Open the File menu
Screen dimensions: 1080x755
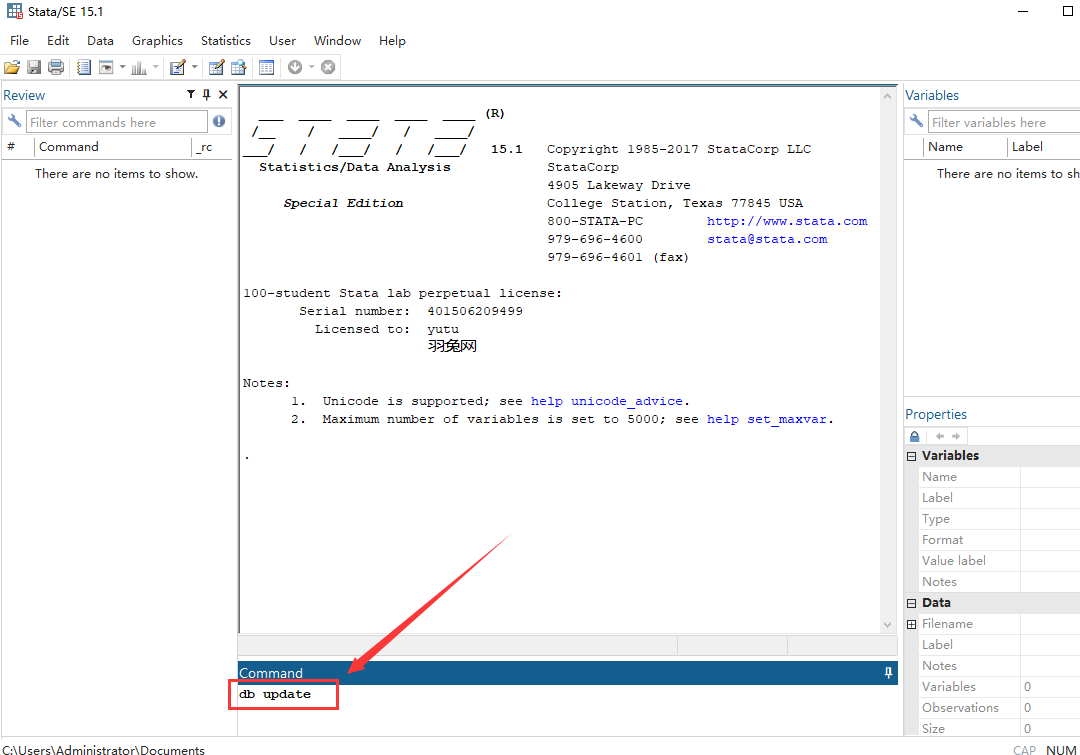pyautogui.click(x=19, y=41)
